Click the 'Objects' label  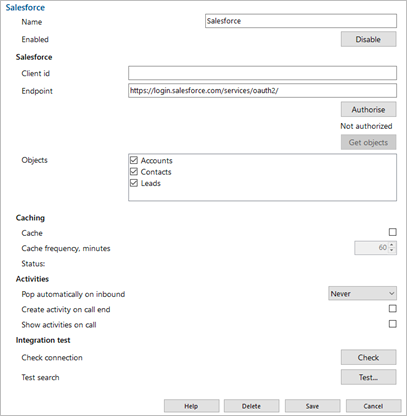[34, 160]
